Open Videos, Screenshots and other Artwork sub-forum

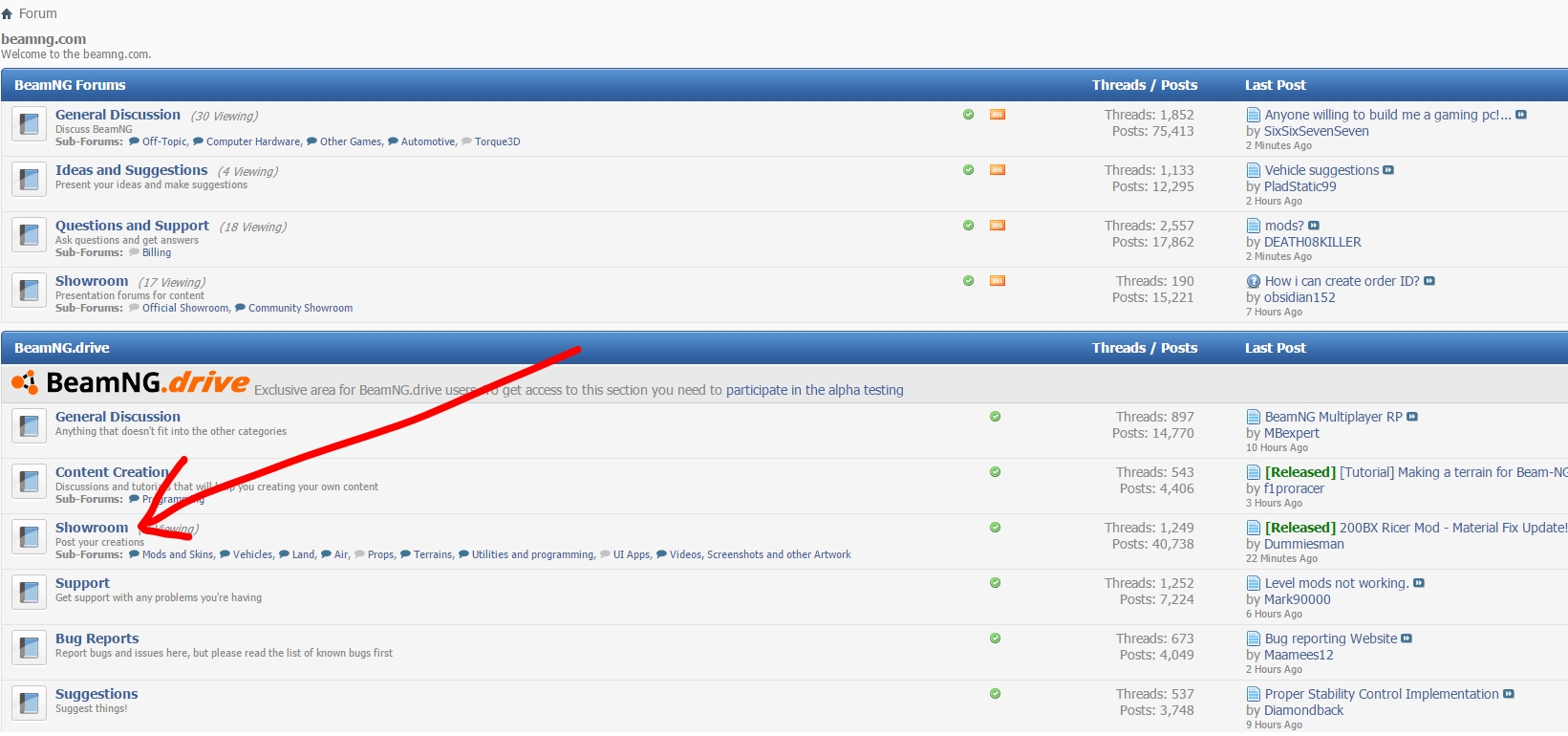click(x=761, y=554)
